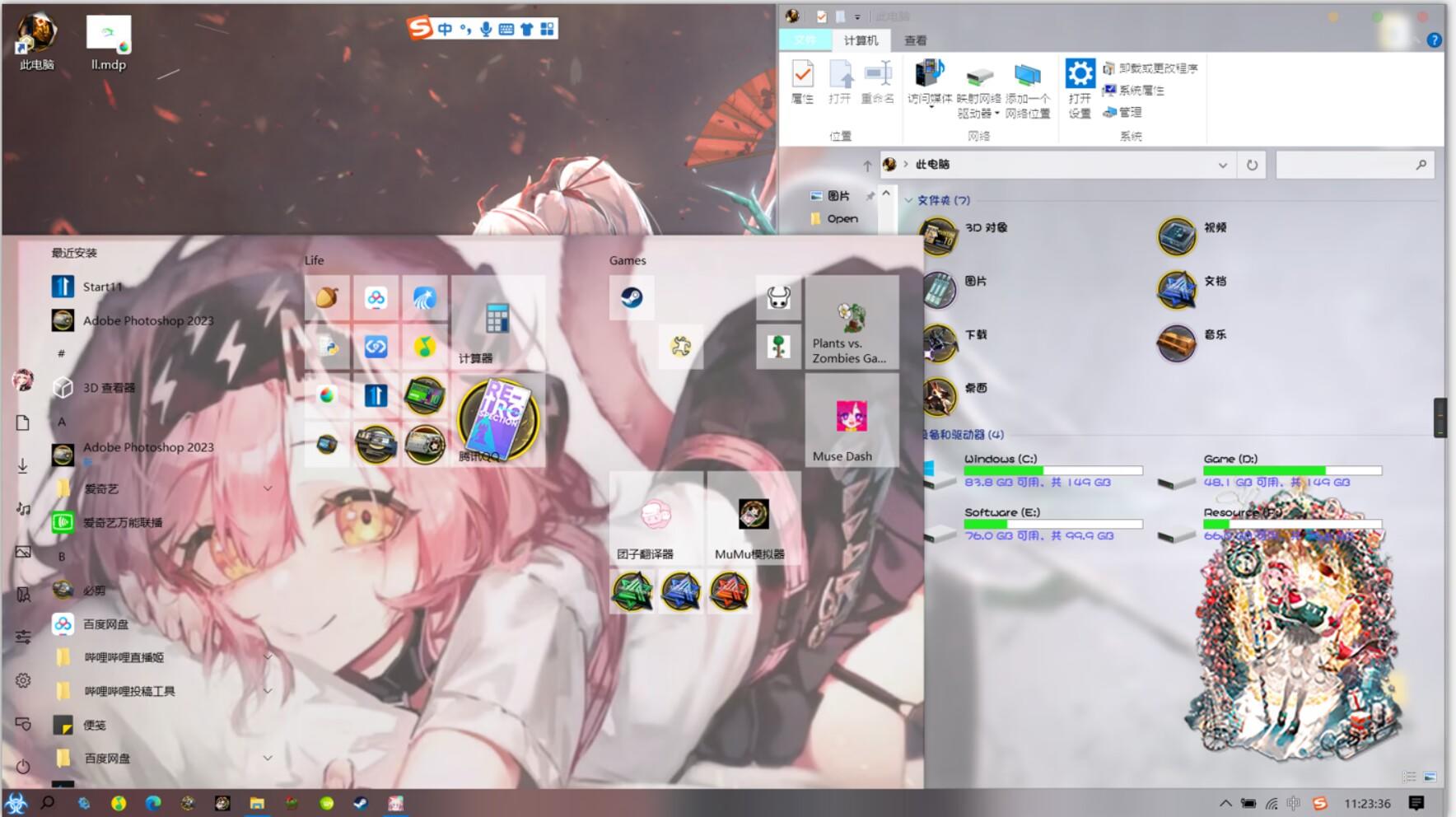Screen dimensions: 1456x817
Task: Open Game (D:) drive usage bar
Action: (x=1292, y=470)
